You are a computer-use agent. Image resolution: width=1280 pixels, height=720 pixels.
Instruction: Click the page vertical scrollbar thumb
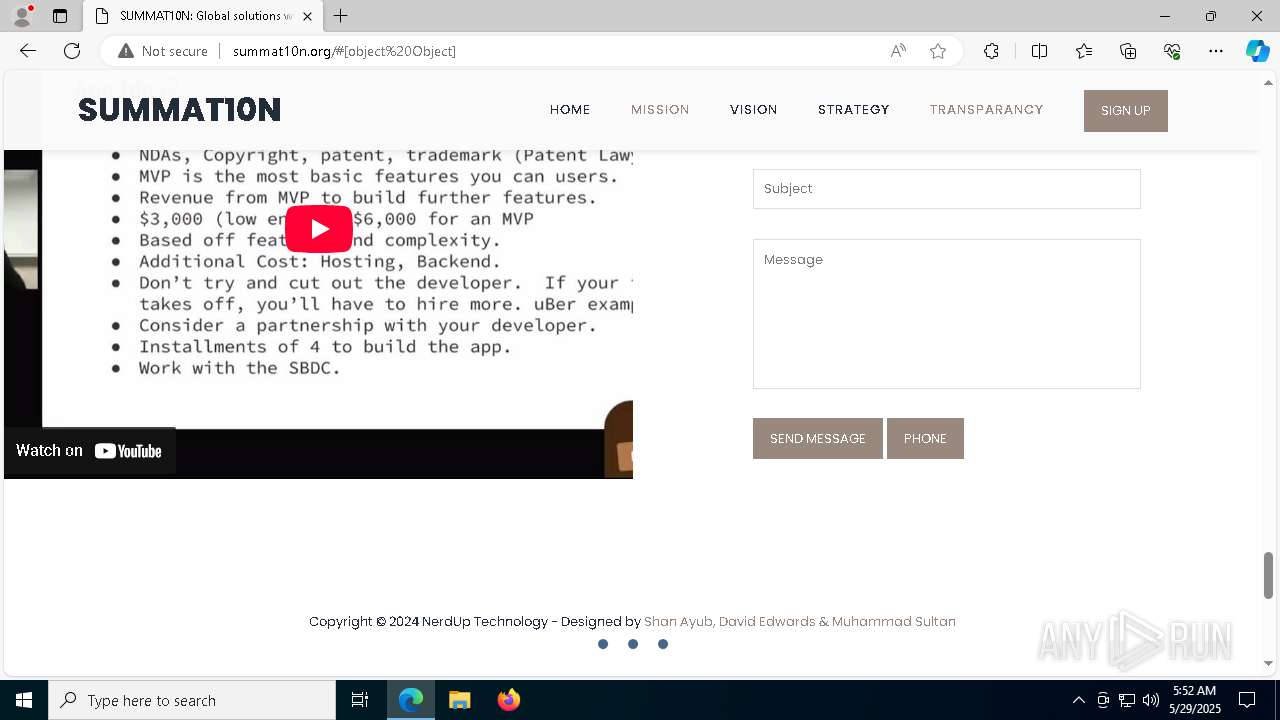(x=1269, y=575)
